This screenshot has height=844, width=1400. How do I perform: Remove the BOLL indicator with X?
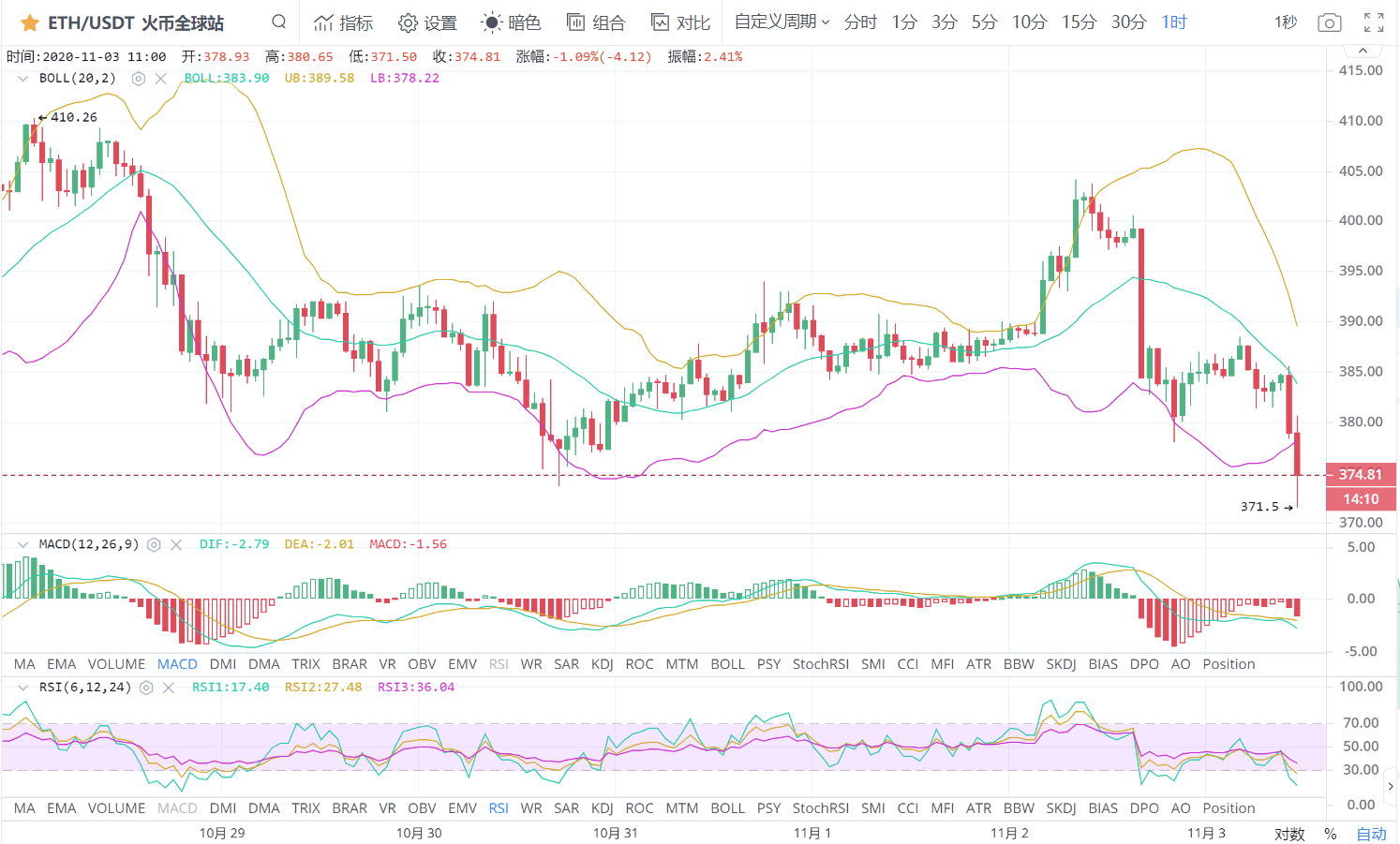[x=161, y=79]
